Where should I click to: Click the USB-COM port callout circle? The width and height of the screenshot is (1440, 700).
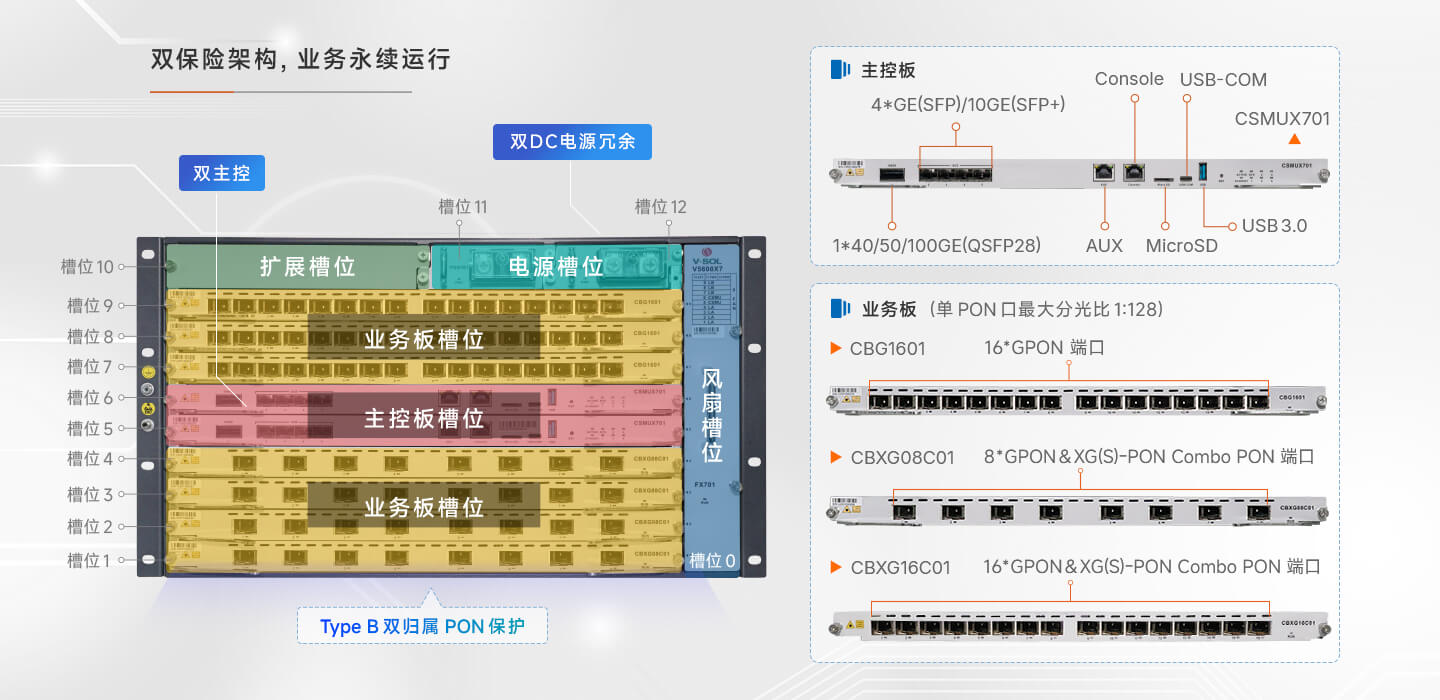coord(1186,98)
